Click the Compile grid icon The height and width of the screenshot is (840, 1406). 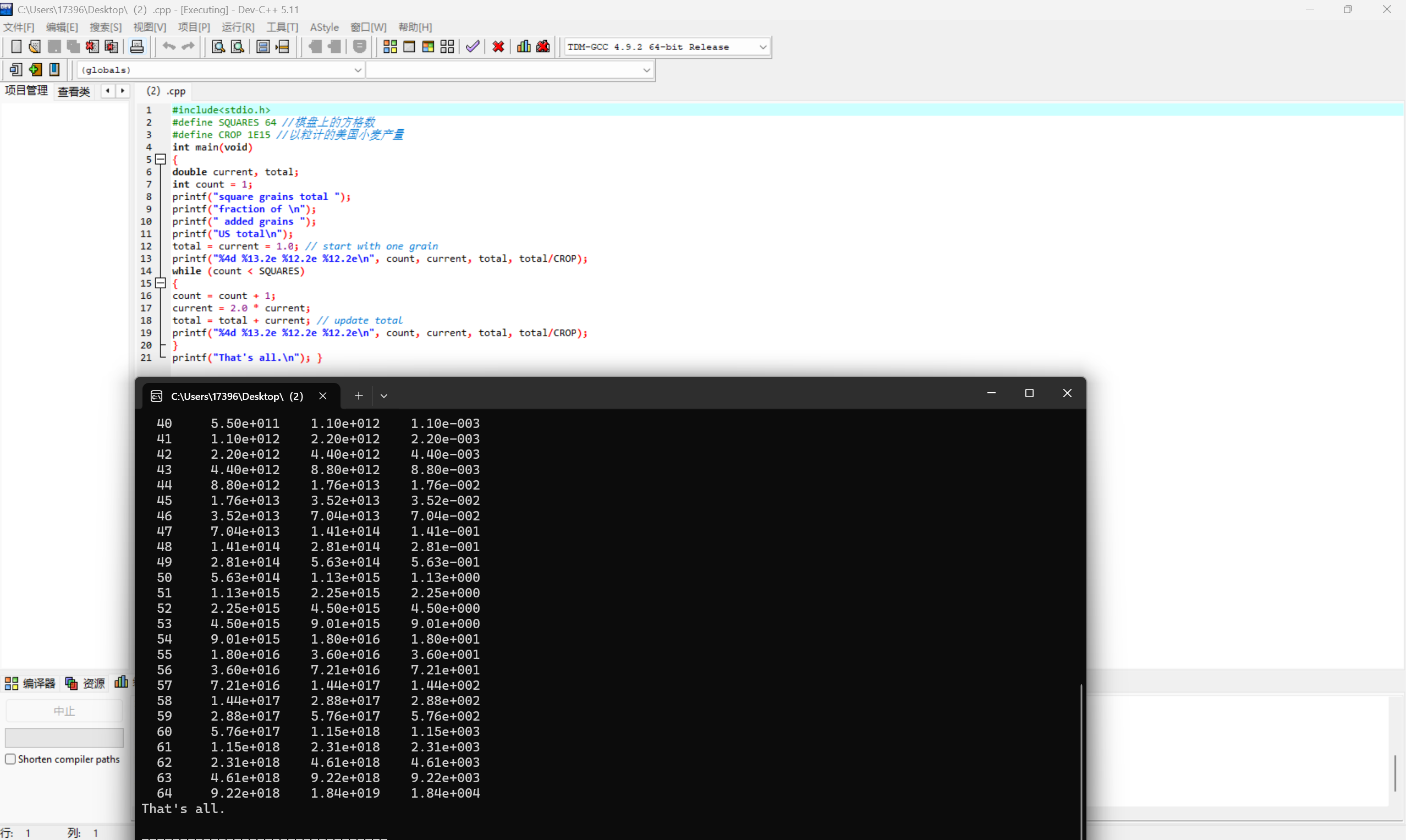(x=389, y=47)
